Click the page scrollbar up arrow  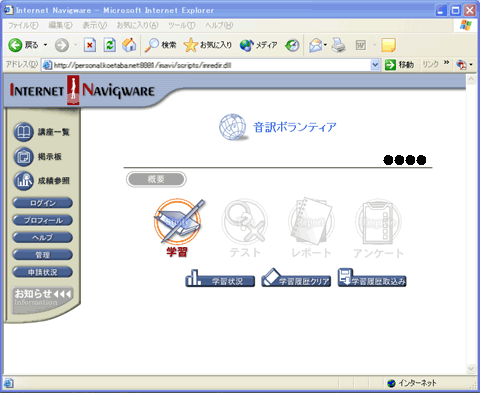pyautogui.click(x=471, y=79)
